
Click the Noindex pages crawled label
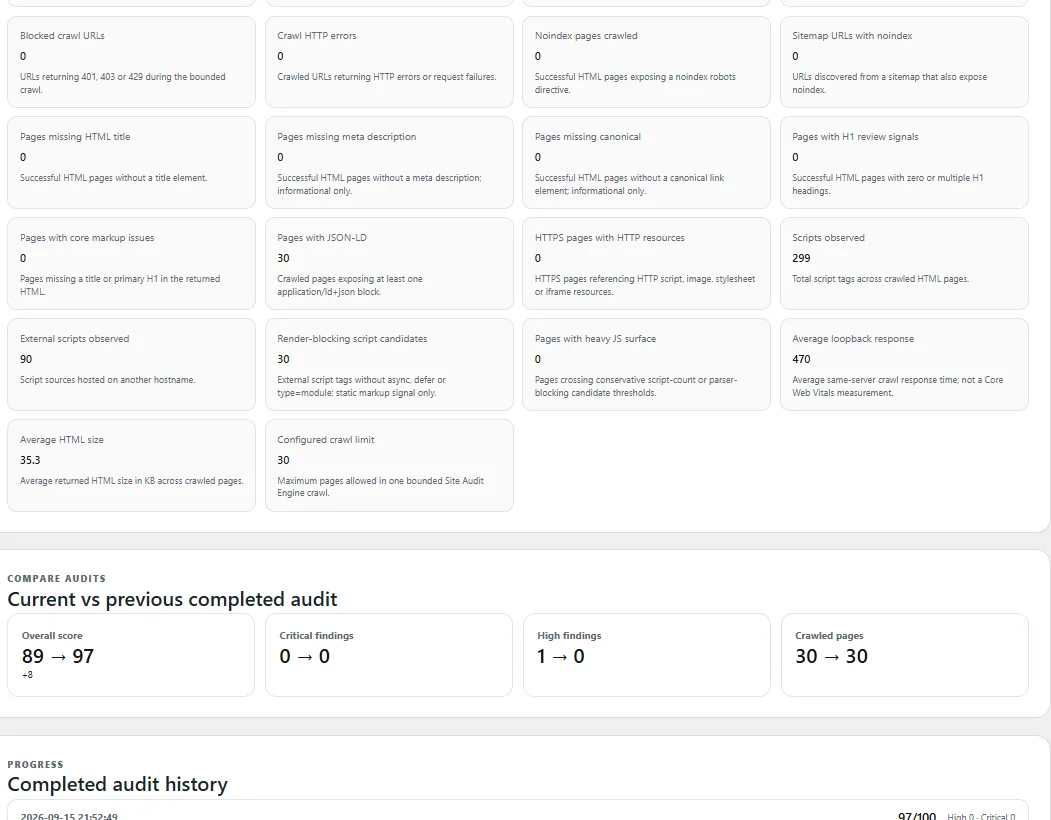tap(586, 36)
